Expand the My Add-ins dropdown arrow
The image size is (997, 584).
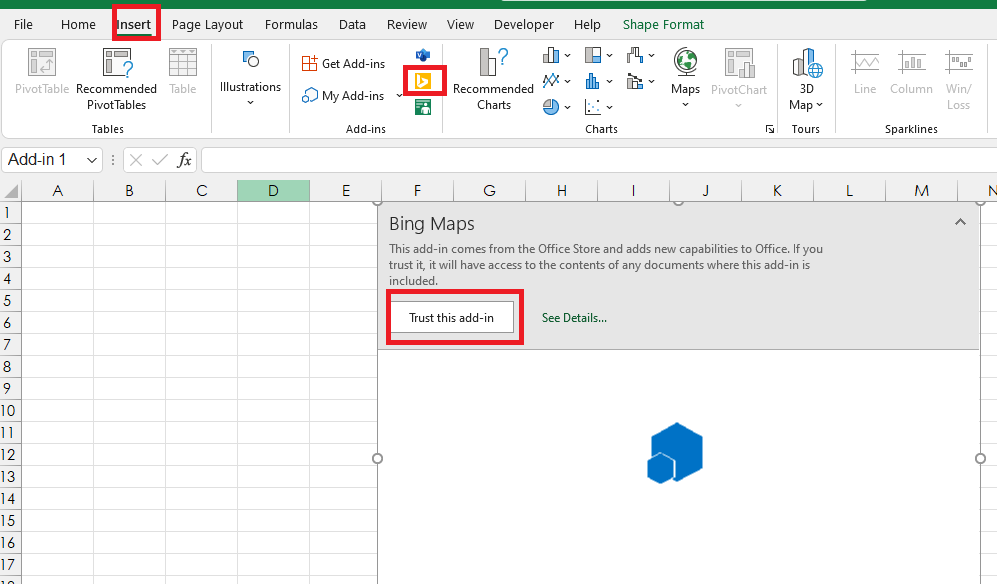[399, 95]
